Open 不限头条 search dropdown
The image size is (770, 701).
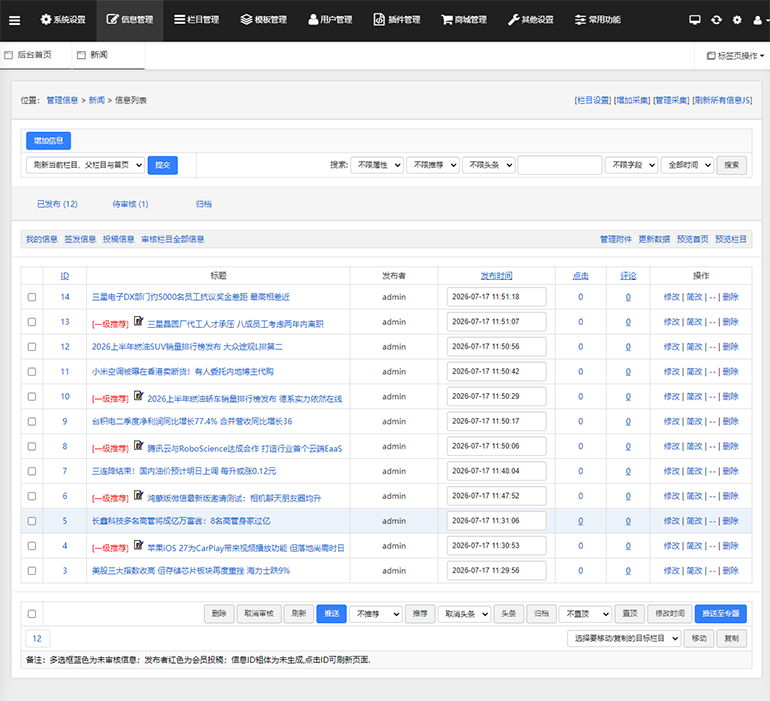489,165
